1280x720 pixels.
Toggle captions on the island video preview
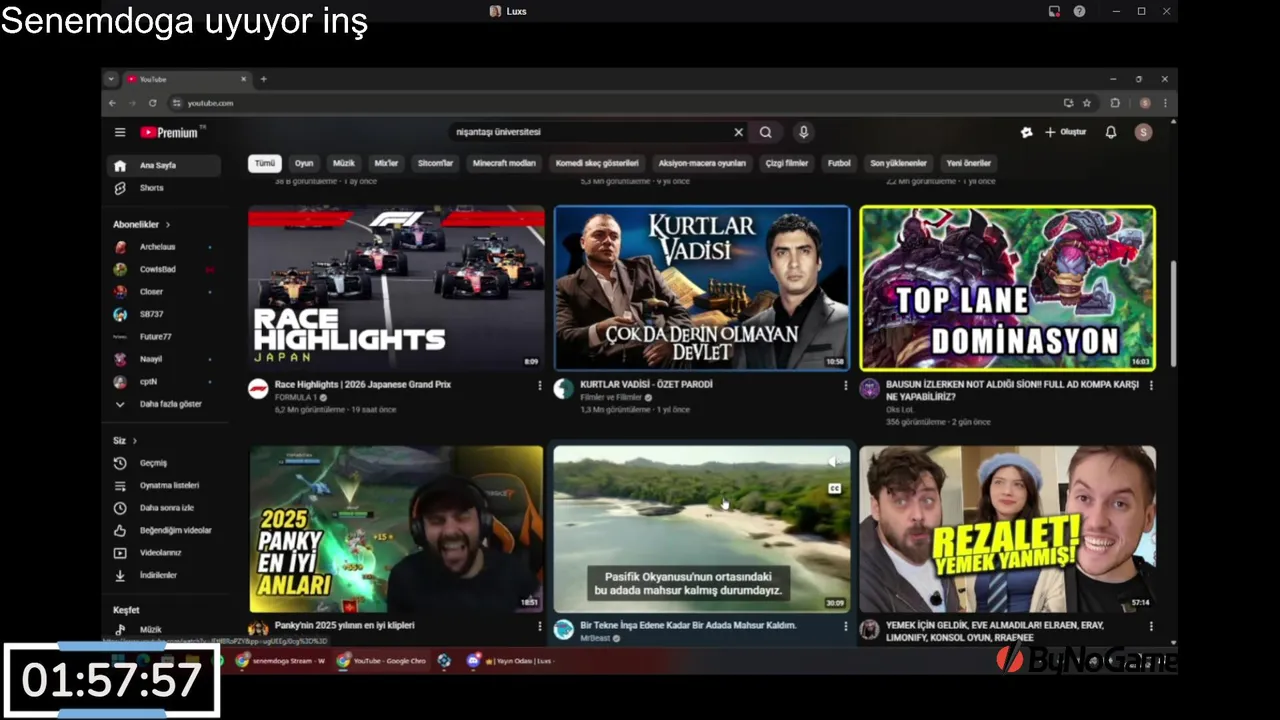coord(834,489)
